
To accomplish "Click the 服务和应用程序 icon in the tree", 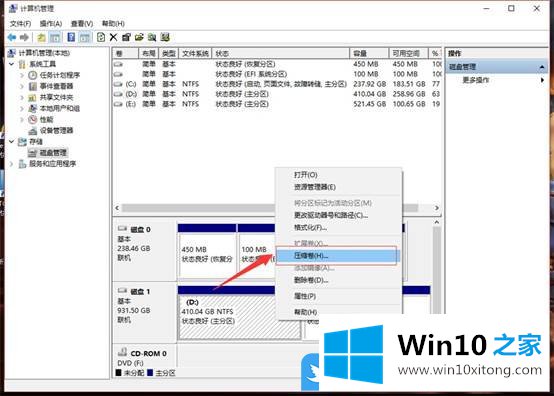I will click(22, 164).
